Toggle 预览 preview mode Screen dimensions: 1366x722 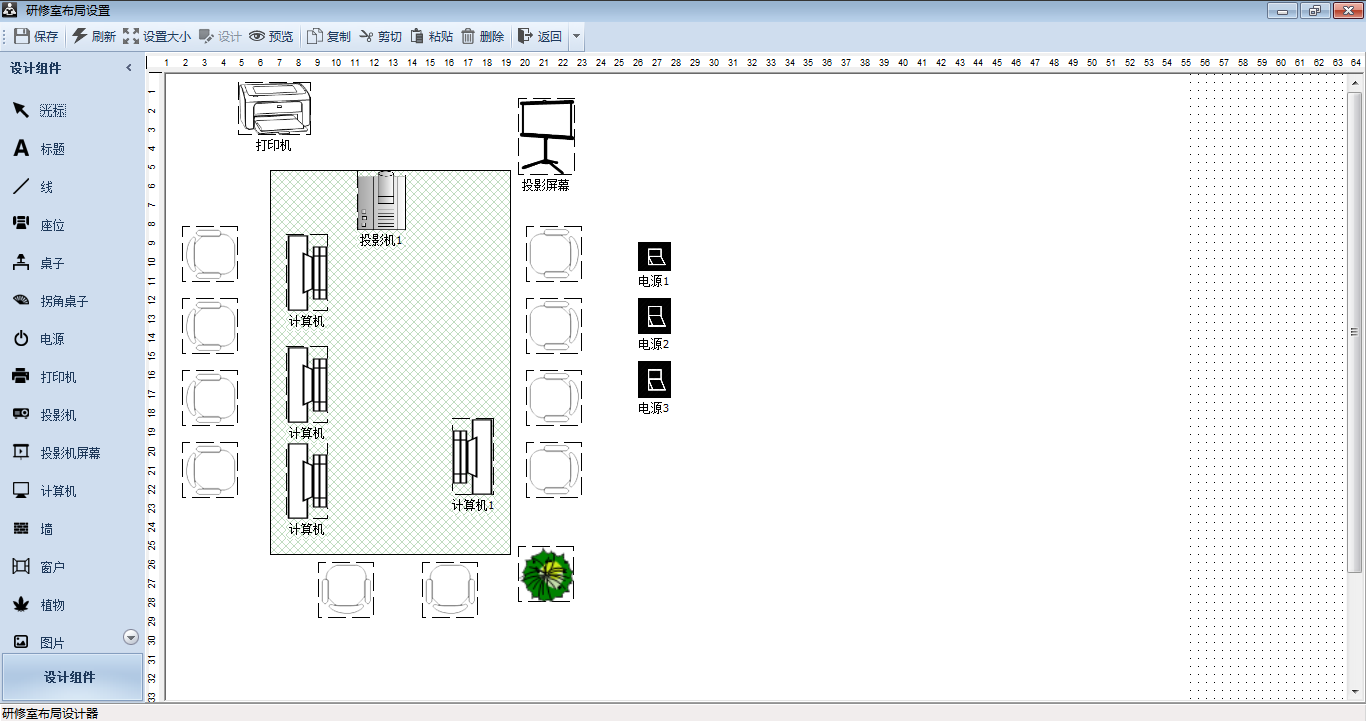271,37
